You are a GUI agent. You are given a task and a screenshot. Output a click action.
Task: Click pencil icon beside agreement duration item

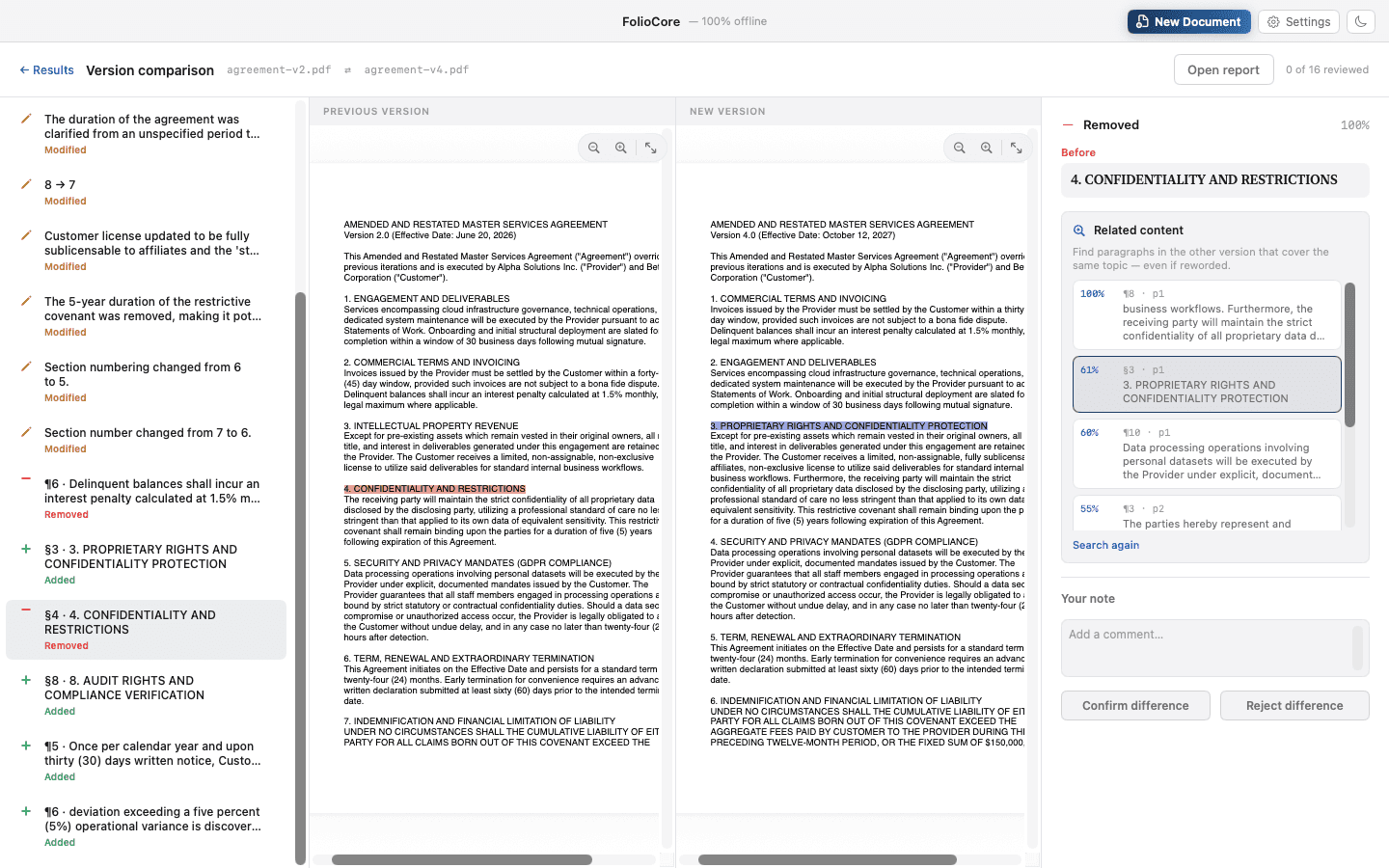tap(26, 118)
